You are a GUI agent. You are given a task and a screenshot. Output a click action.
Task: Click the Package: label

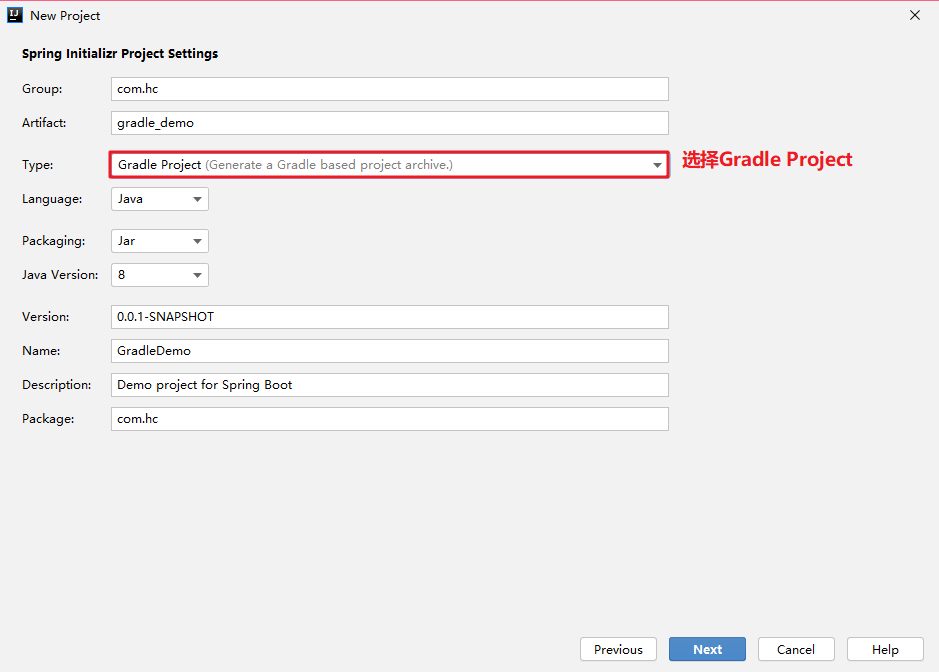(48, 419)
